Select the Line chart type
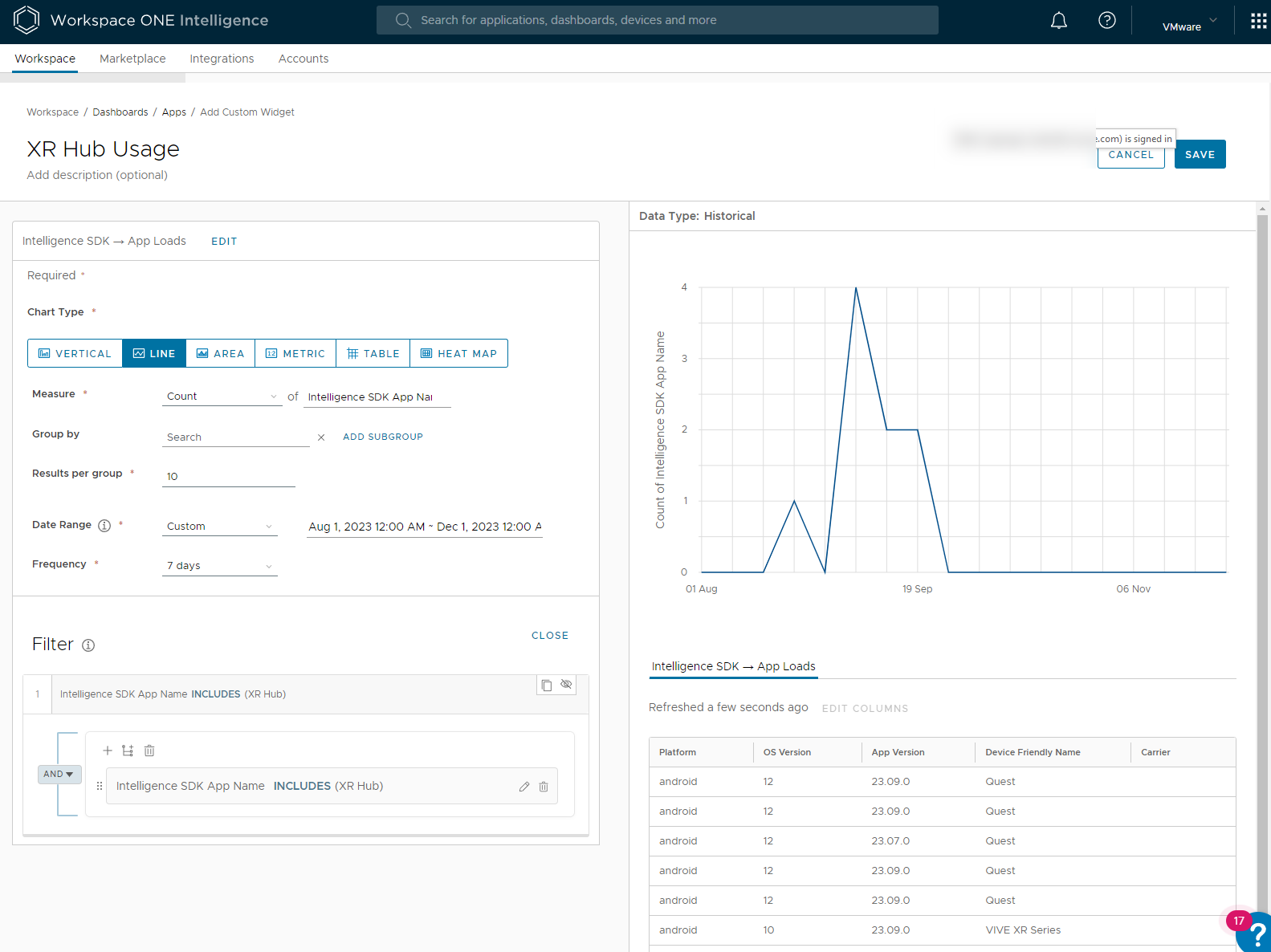The width and height of the screenshot is (1271, 952). pyautogui.click(x=154, y=353)
